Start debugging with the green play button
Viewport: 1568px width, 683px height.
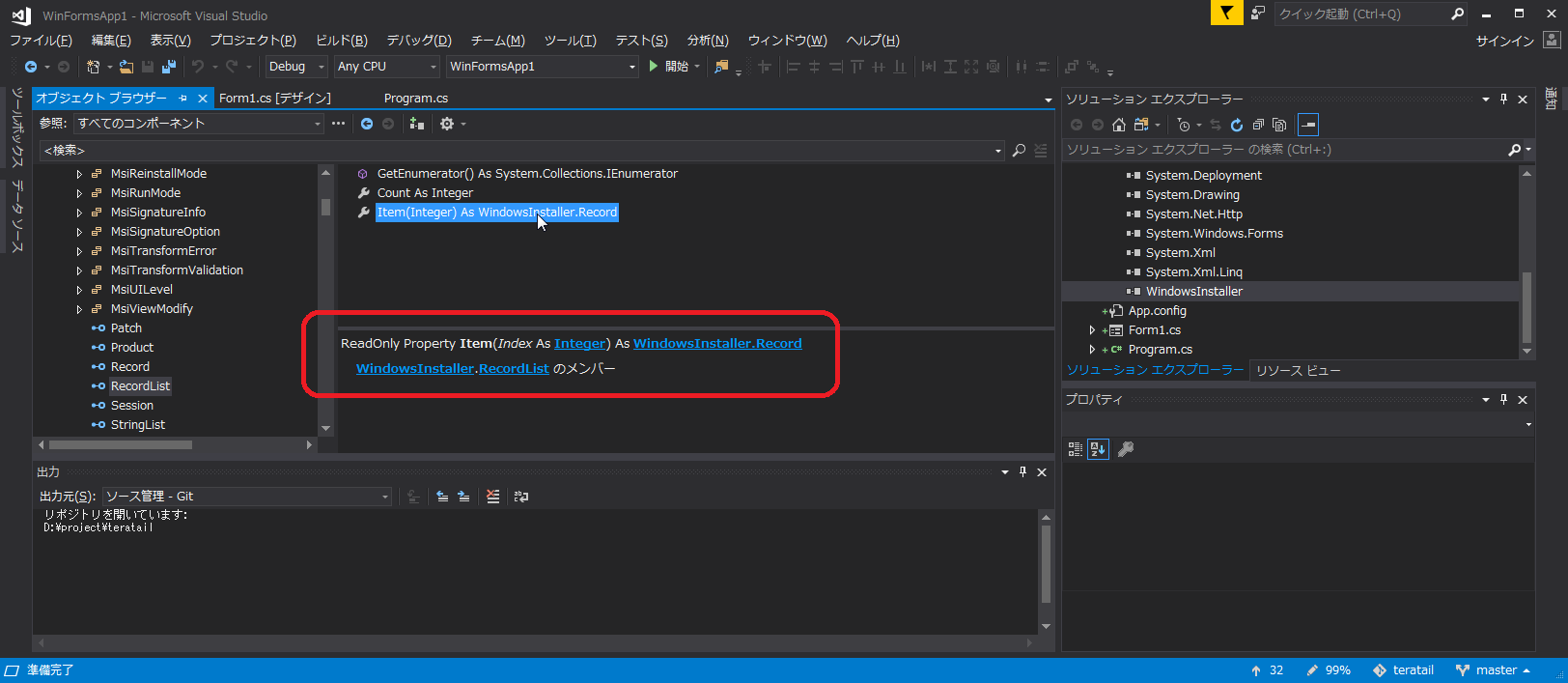coord(654,67)
